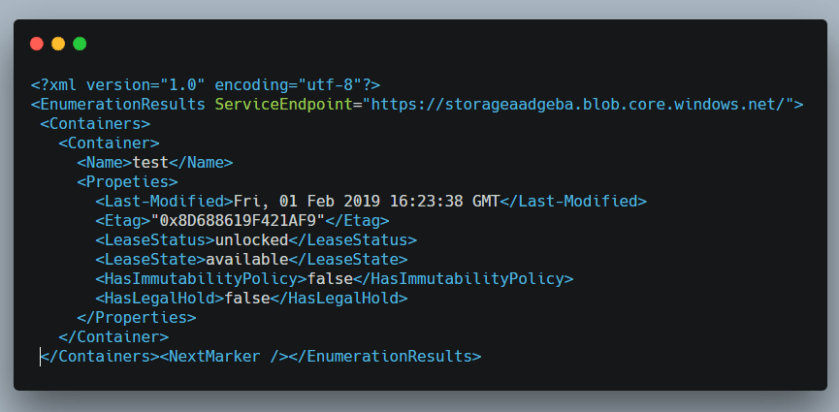The image size is (839, 412).
Task: Click the HasImmutabilityPolicy false value
Action: [330, 278]
